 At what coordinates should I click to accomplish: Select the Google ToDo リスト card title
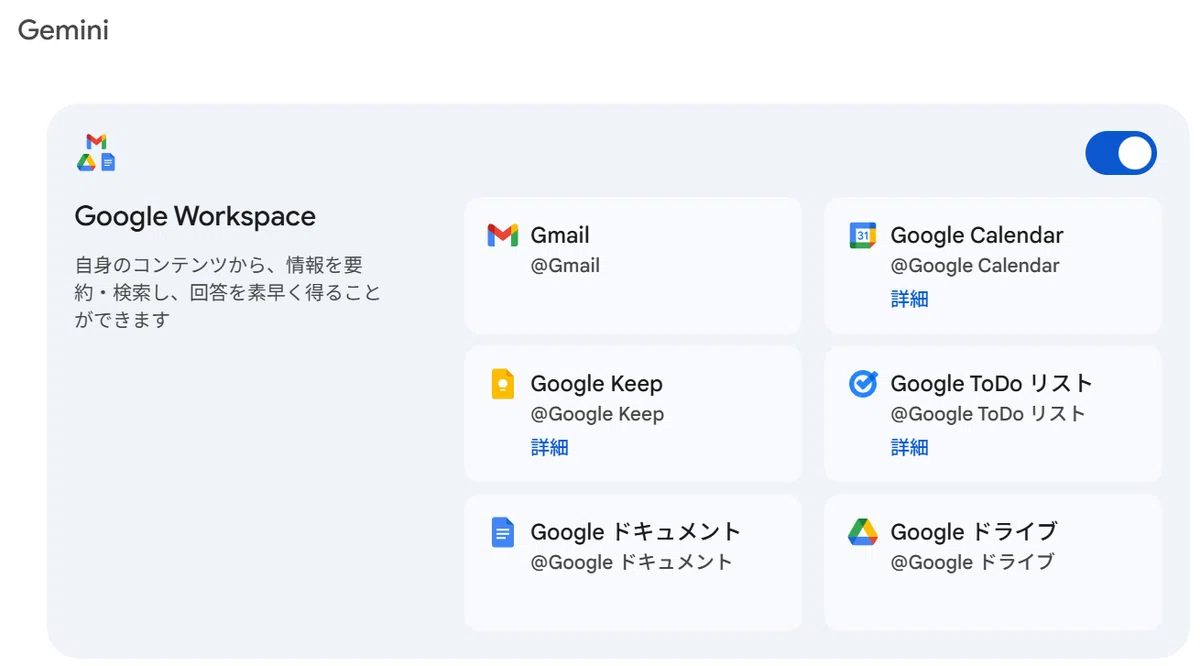pyautogui.click(x=992, y=383)
